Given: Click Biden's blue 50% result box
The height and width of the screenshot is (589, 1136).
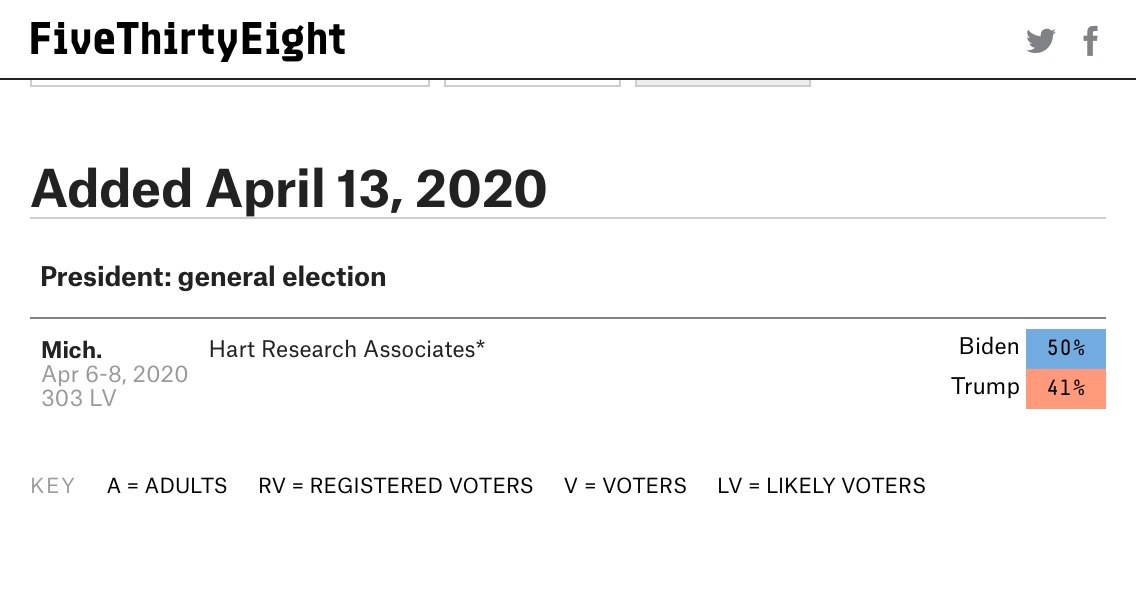Looking at the screenshot, I should coord(1066,349).
